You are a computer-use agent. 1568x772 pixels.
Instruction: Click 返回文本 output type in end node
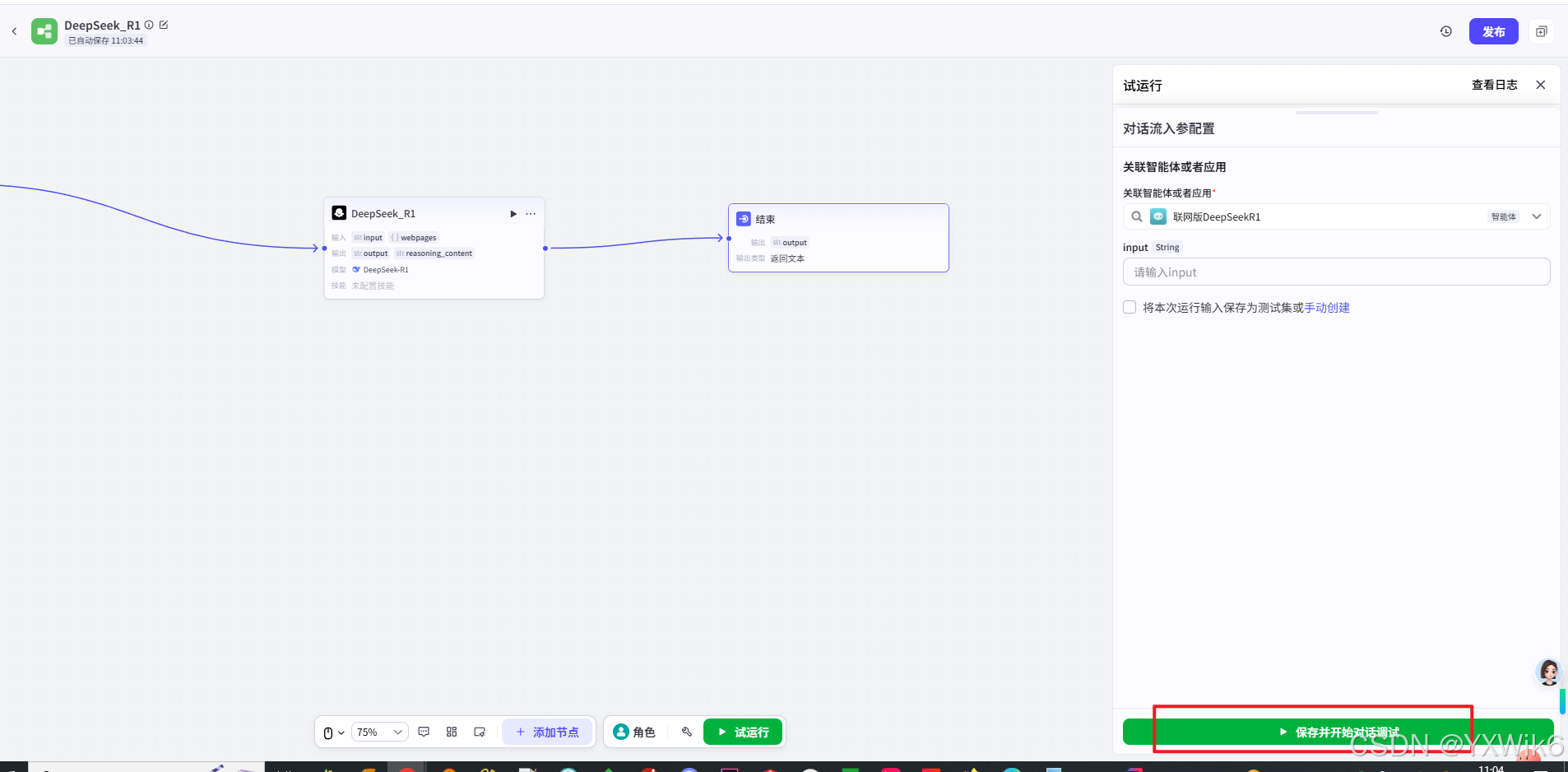coord(787,258)
